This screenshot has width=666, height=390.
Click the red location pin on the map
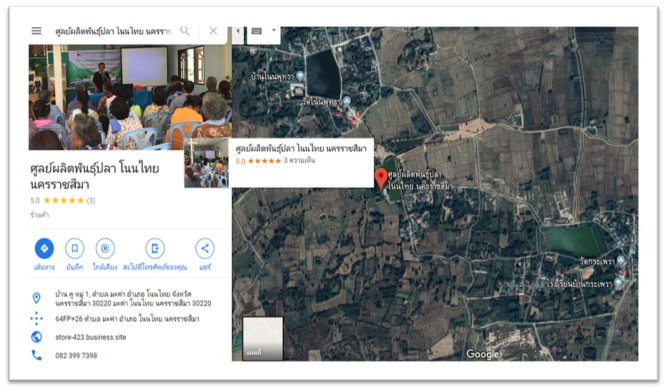(x=381, y=178)
